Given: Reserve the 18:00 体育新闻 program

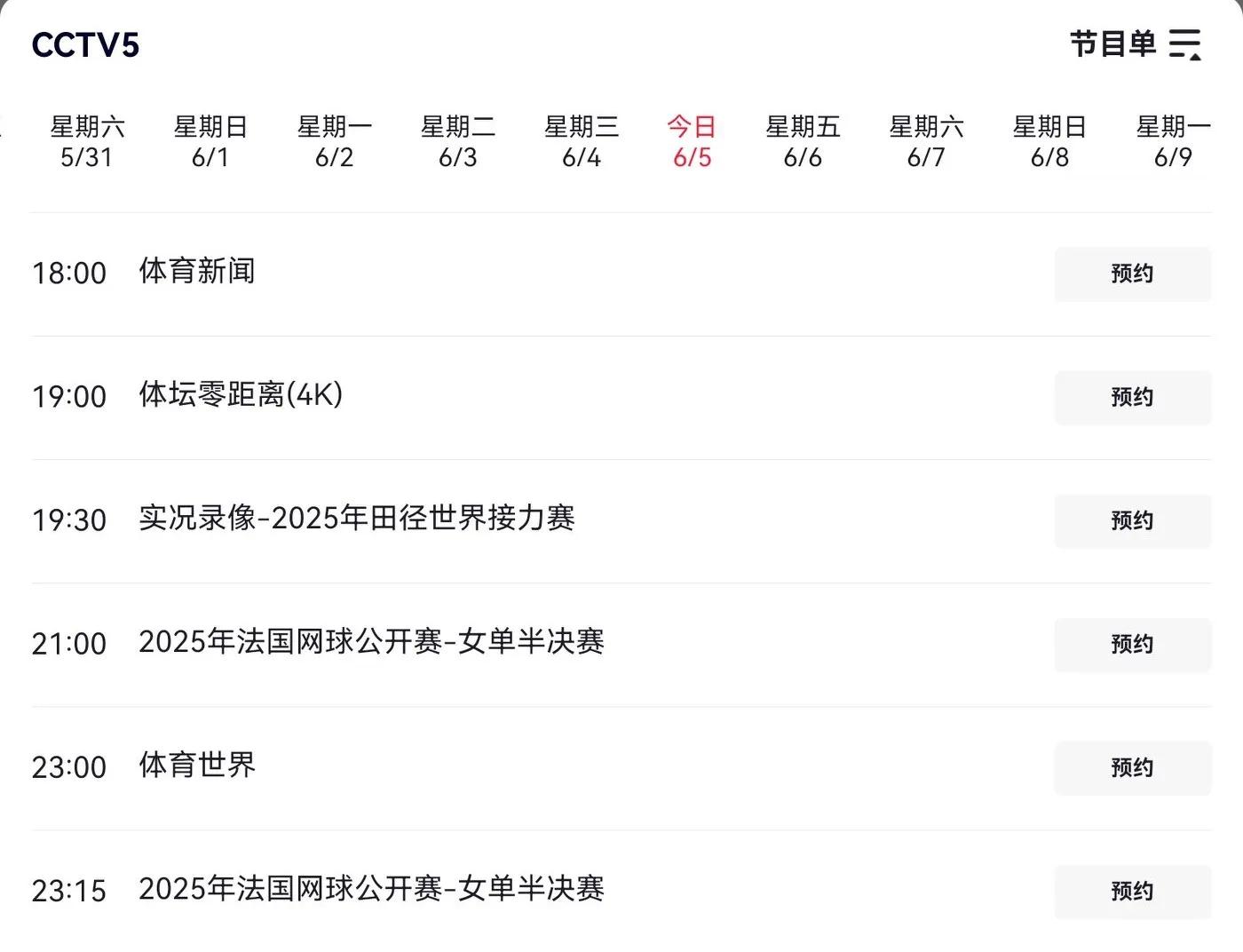Looking at the screenshot, I should coord(1132,274).
